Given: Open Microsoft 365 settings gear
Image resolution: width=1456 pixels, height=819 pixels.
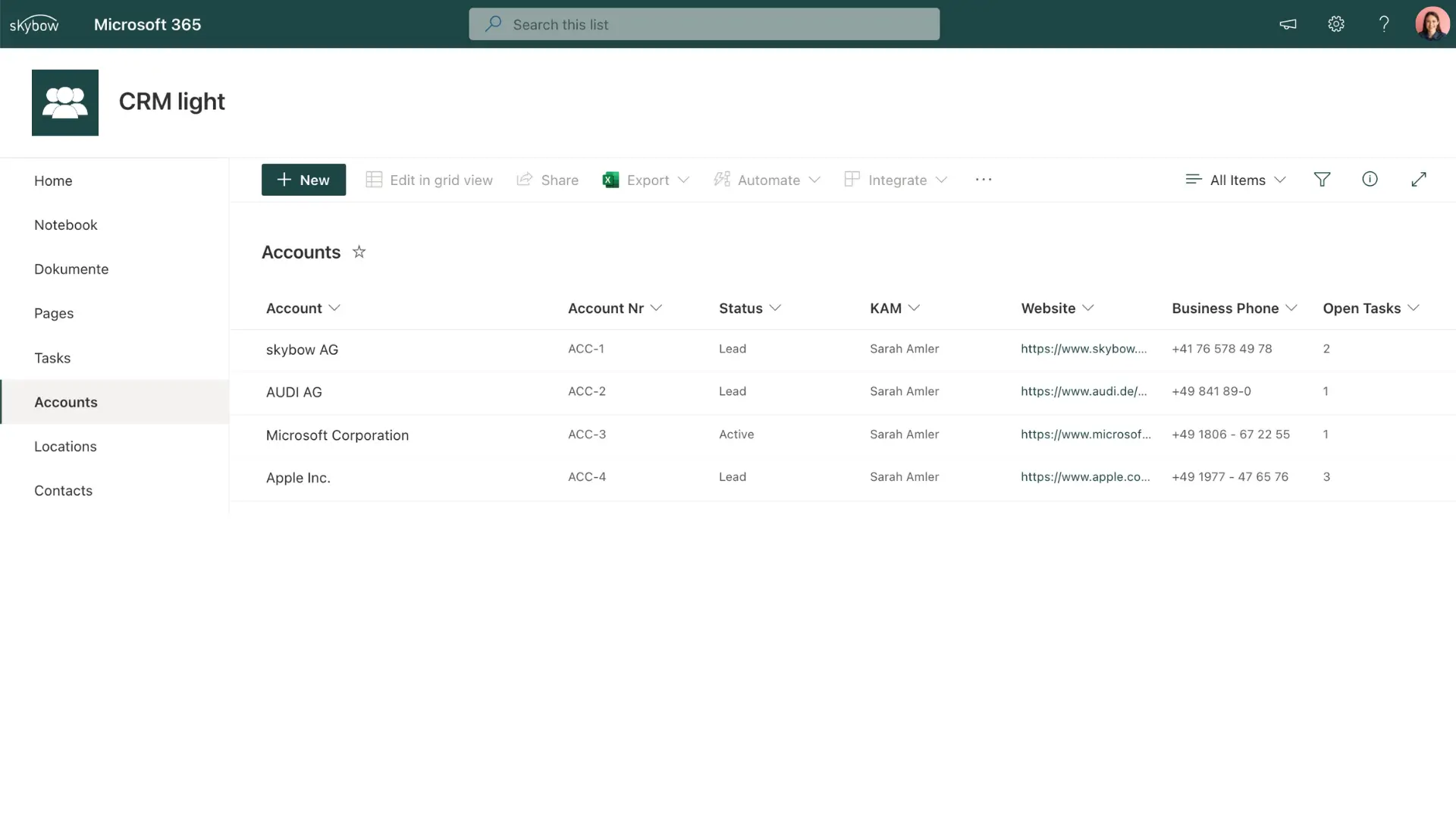Looking at the screenshot, I should coord(1335,24).
